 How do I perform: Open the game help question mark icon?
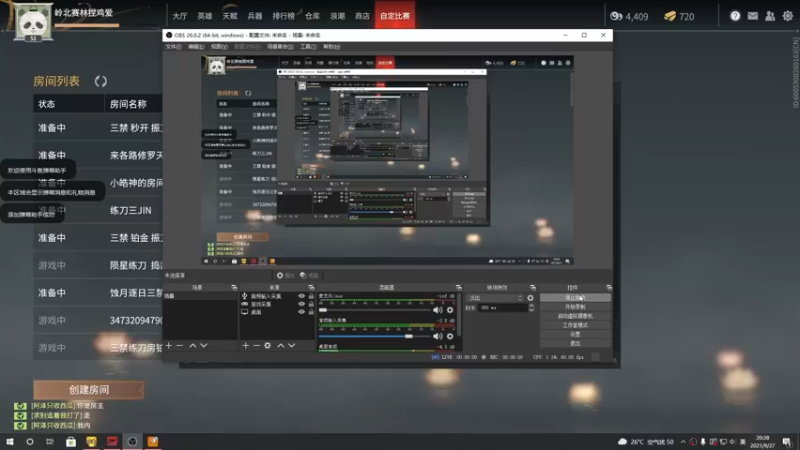(735, 16)
